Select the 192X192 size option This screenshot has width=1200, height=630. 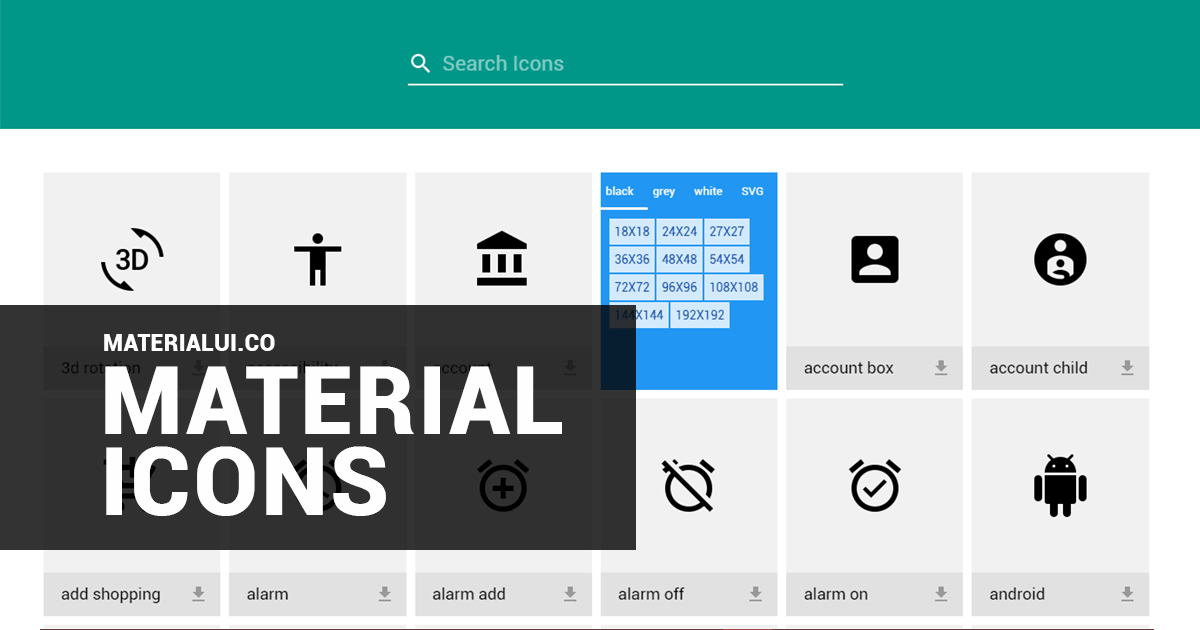click(698, 314)
